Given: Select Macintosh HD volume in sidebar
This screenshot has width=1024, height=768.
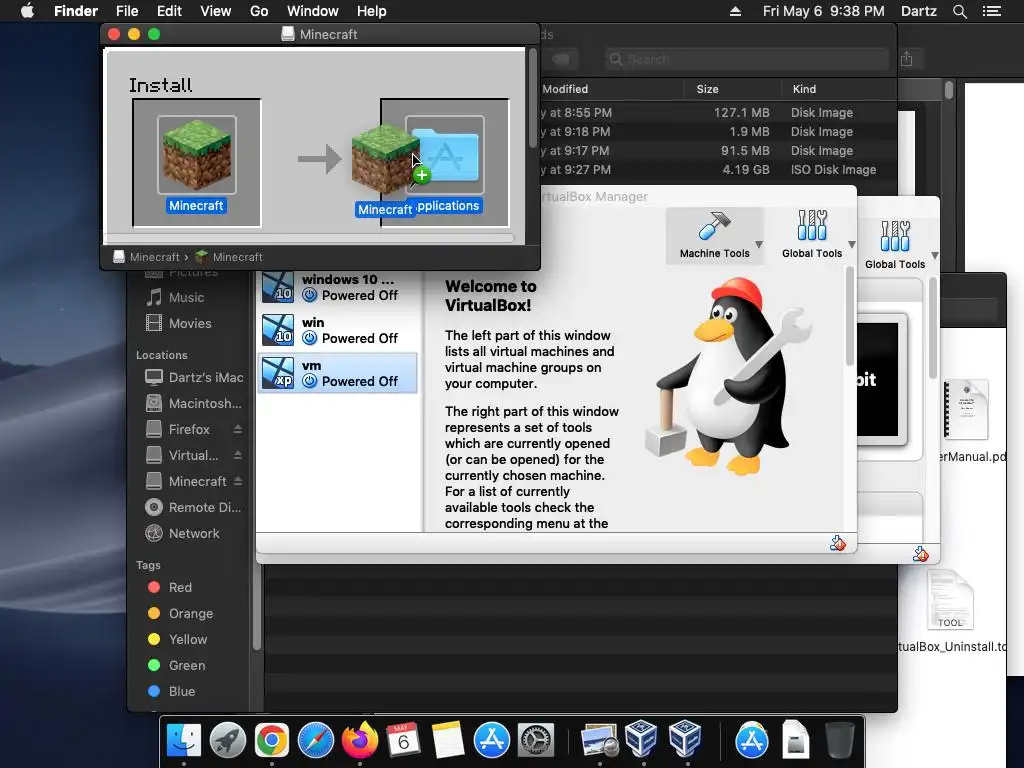Looking at the screenshot, I should (194, 404).
